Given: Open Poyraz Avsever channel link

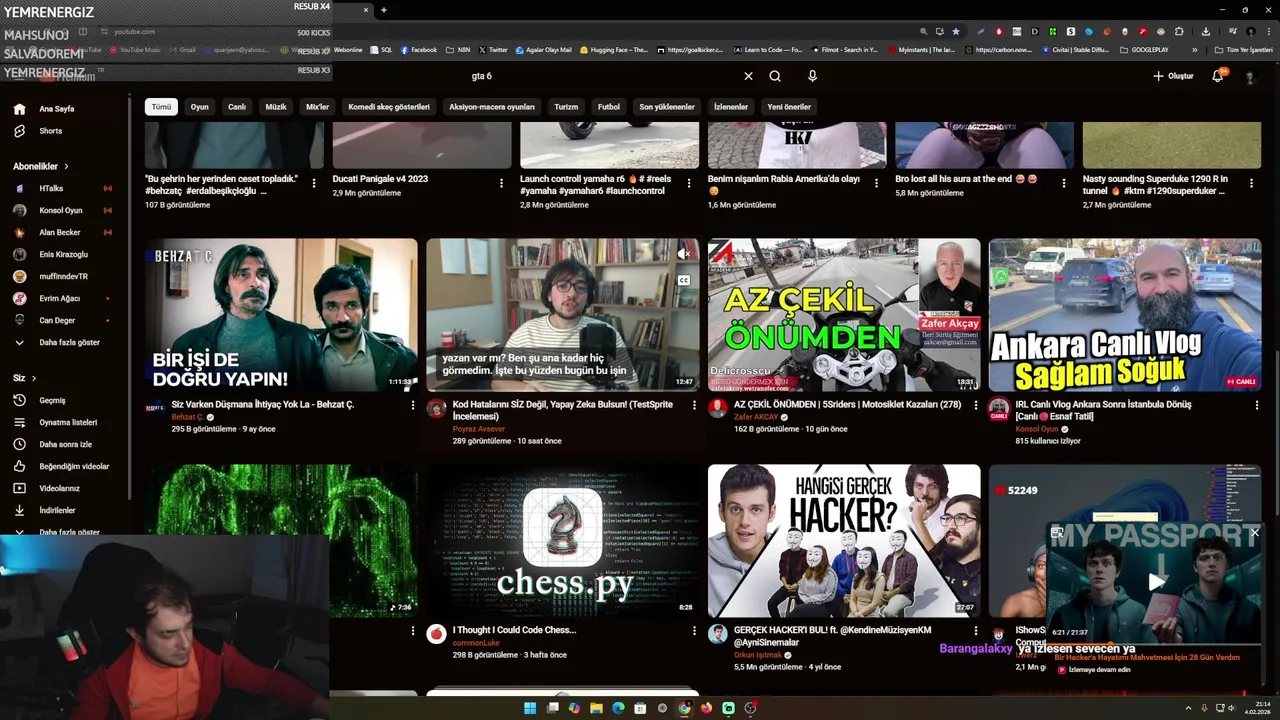Looking at the screenshot, I should point(479,429).
